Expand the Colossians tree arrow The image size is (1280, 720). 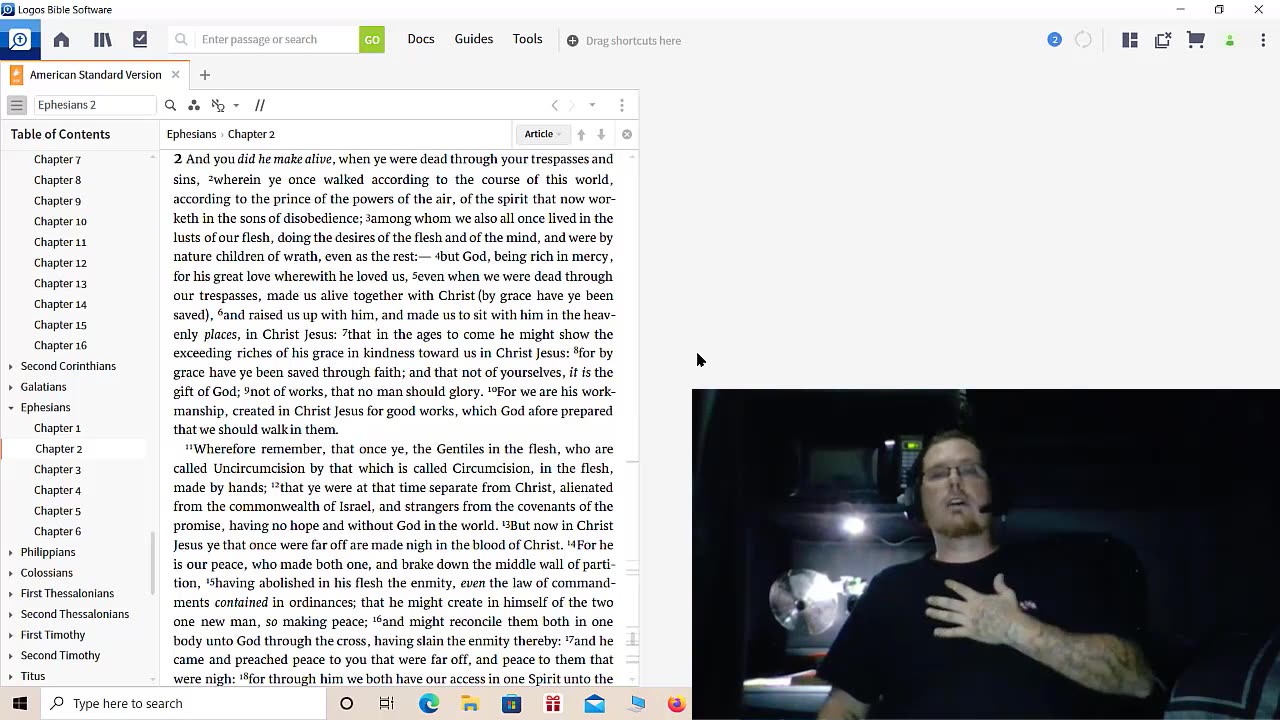click(10, 573)
